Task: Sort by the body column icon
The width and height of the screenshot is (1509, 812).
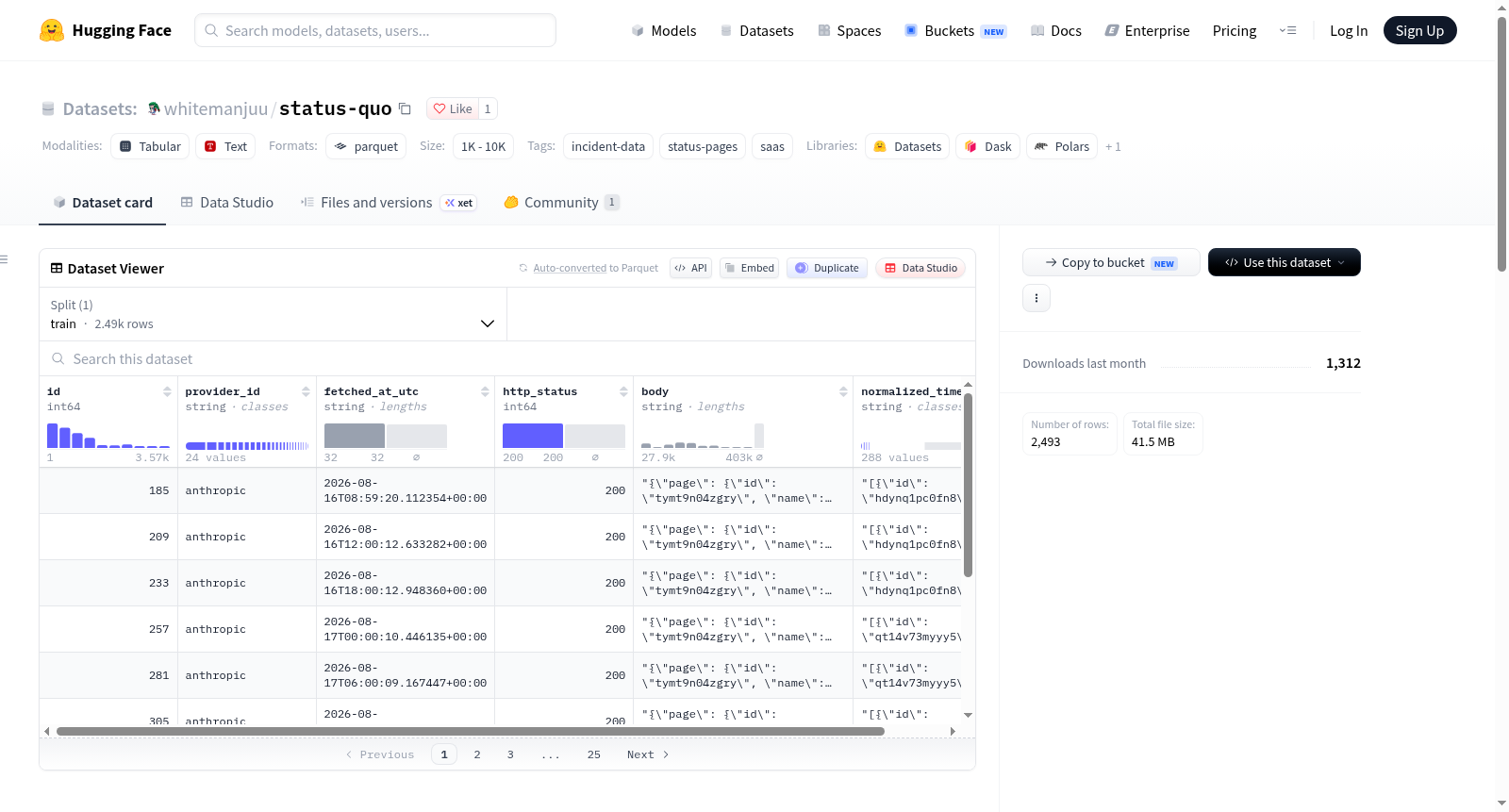Action: (843, 391)
